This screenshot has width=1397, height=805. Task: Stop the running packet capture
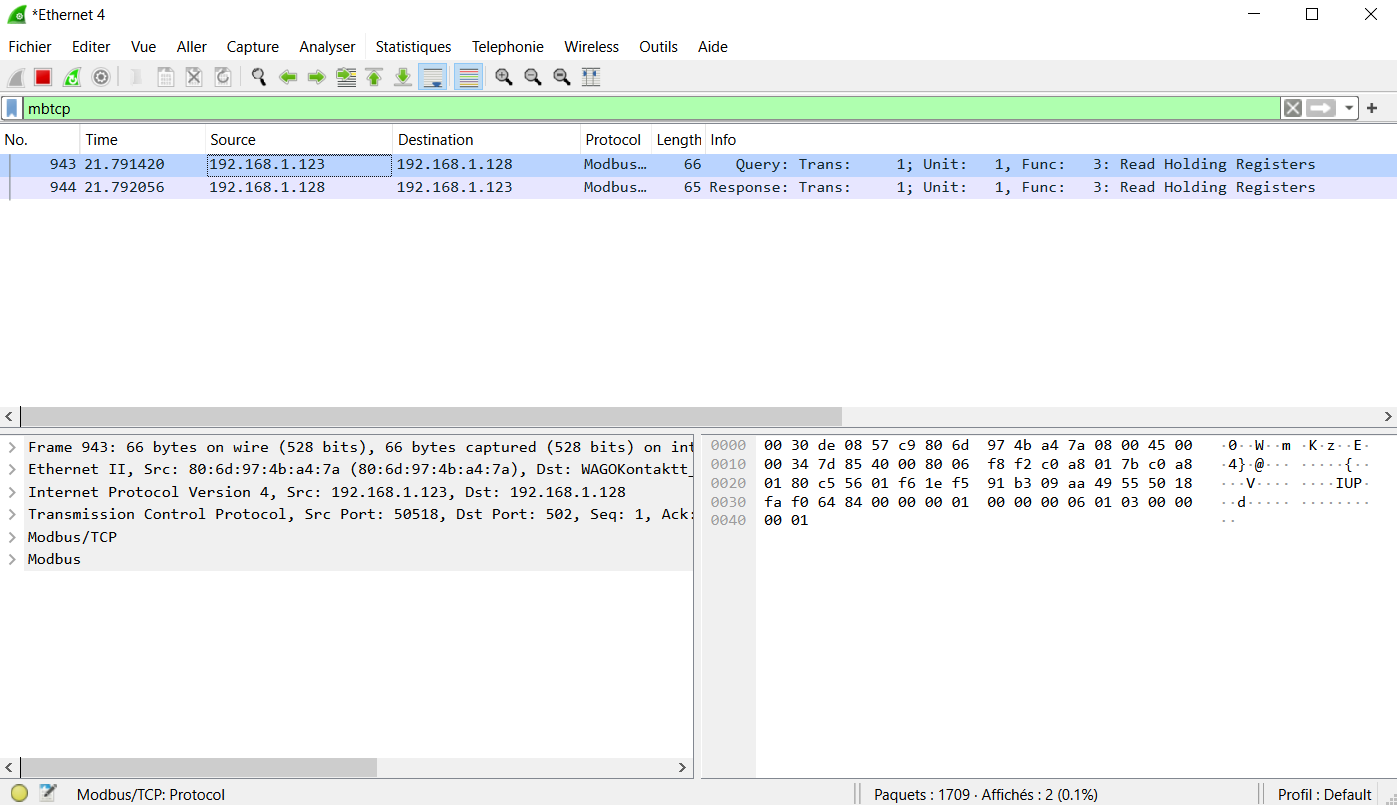pos(43,77)
